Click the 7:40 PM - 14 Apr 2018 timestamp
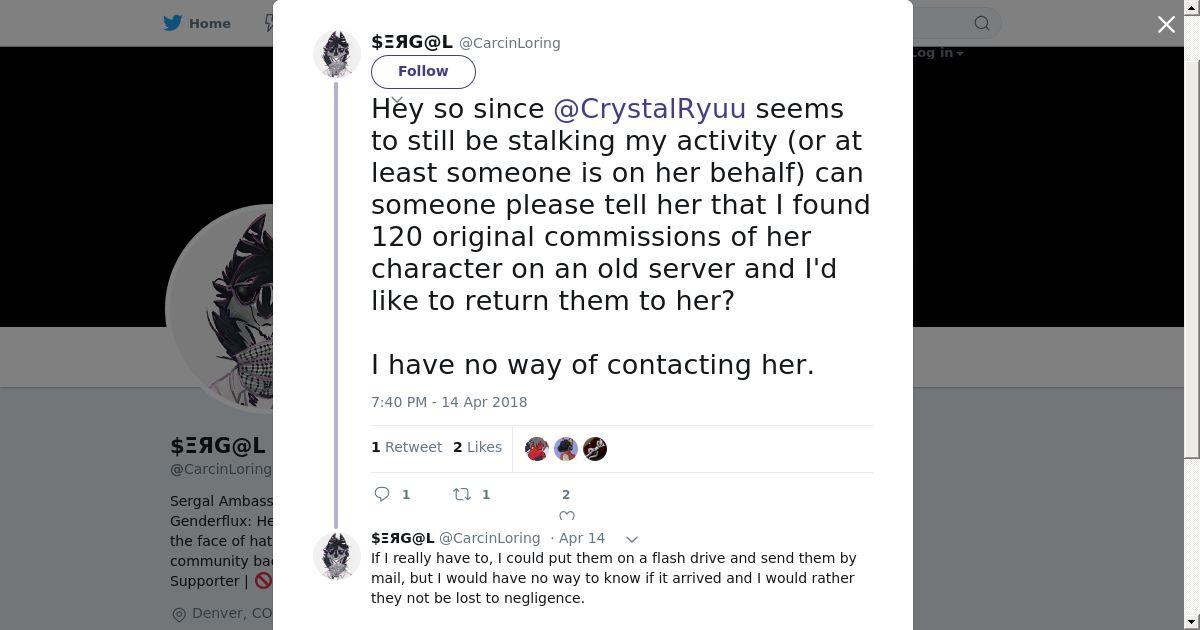Screen dimensions: 1200x630 coord(449,402)
